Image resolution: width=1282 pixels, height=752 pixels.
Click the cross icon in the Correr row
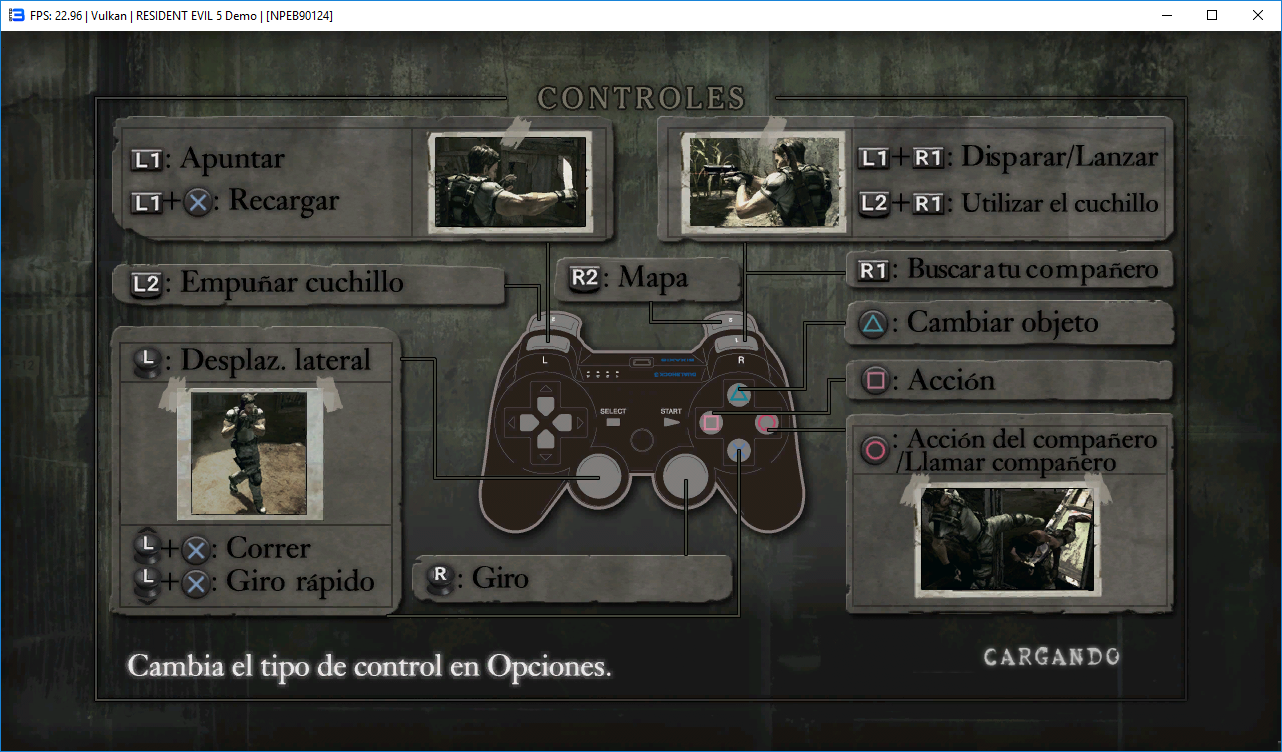(197, 549)
